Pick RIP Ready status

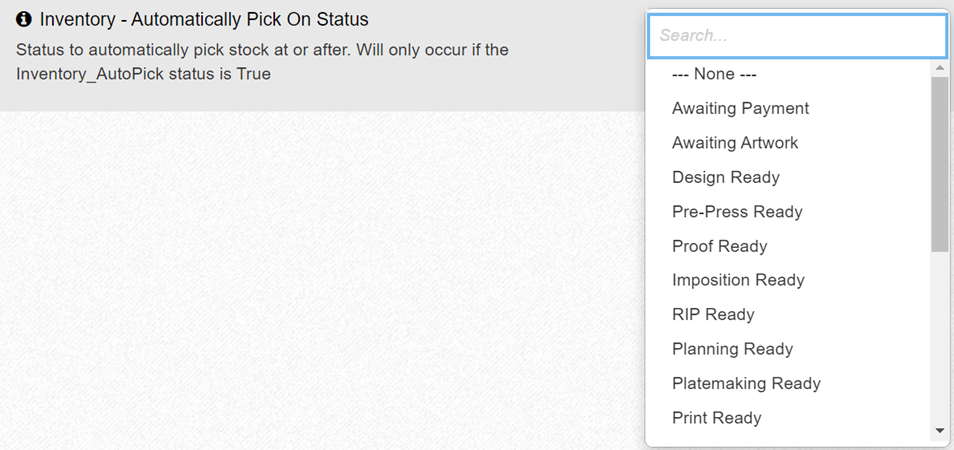(x=713, y=314)
